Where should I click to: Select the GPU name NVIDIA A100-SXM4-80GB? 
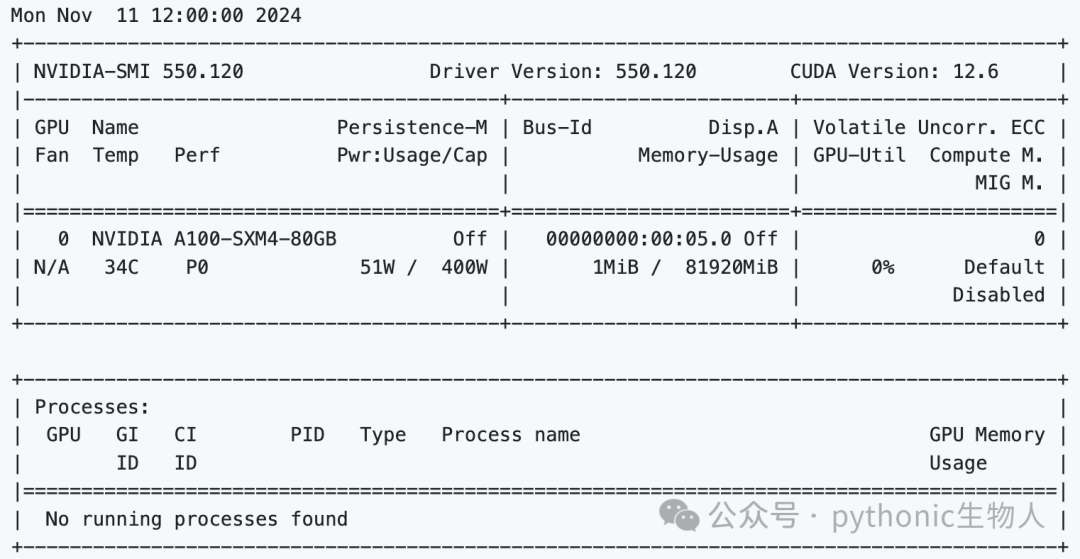[x=214, y=239]
